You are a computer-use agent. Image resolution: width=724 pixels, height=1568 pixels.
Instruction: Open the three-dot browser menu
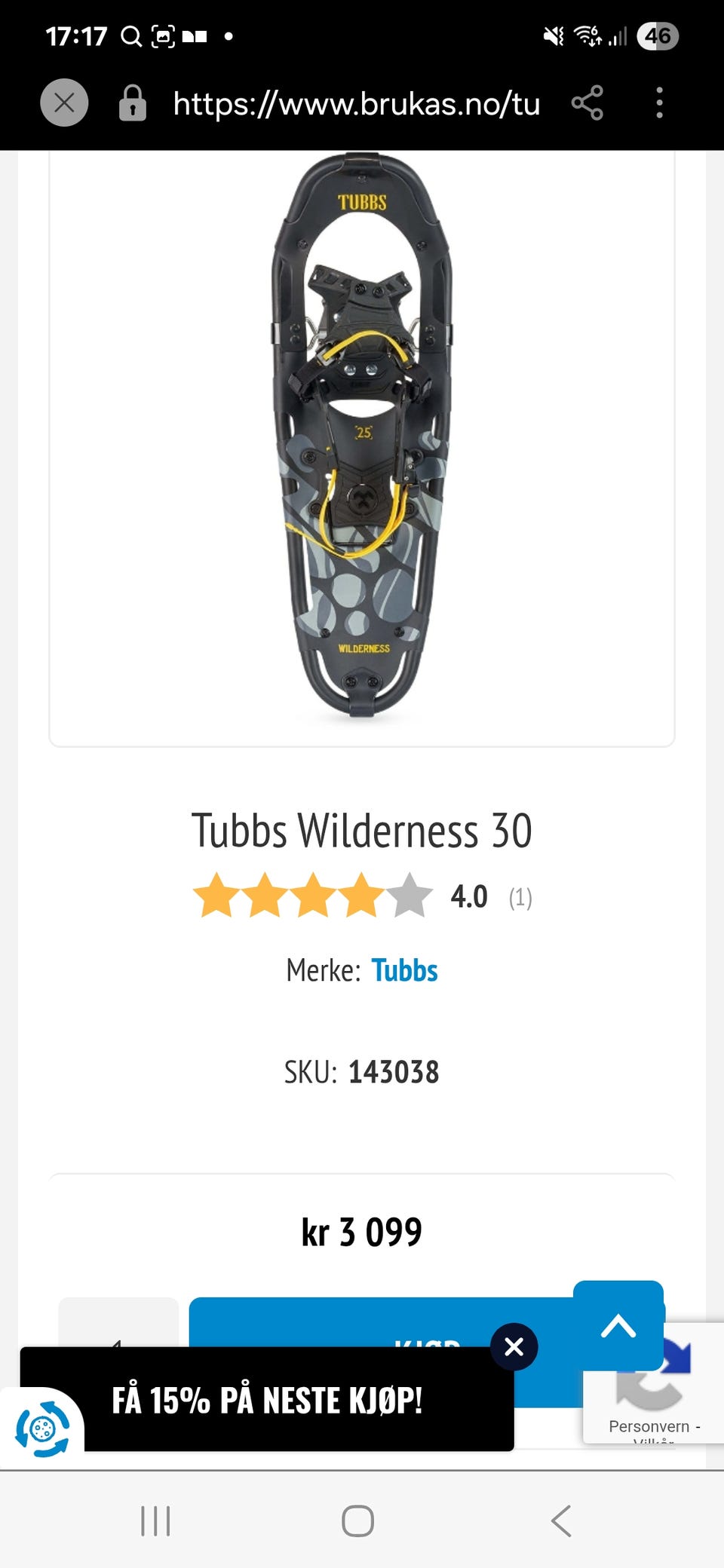(x=659, y=103)
